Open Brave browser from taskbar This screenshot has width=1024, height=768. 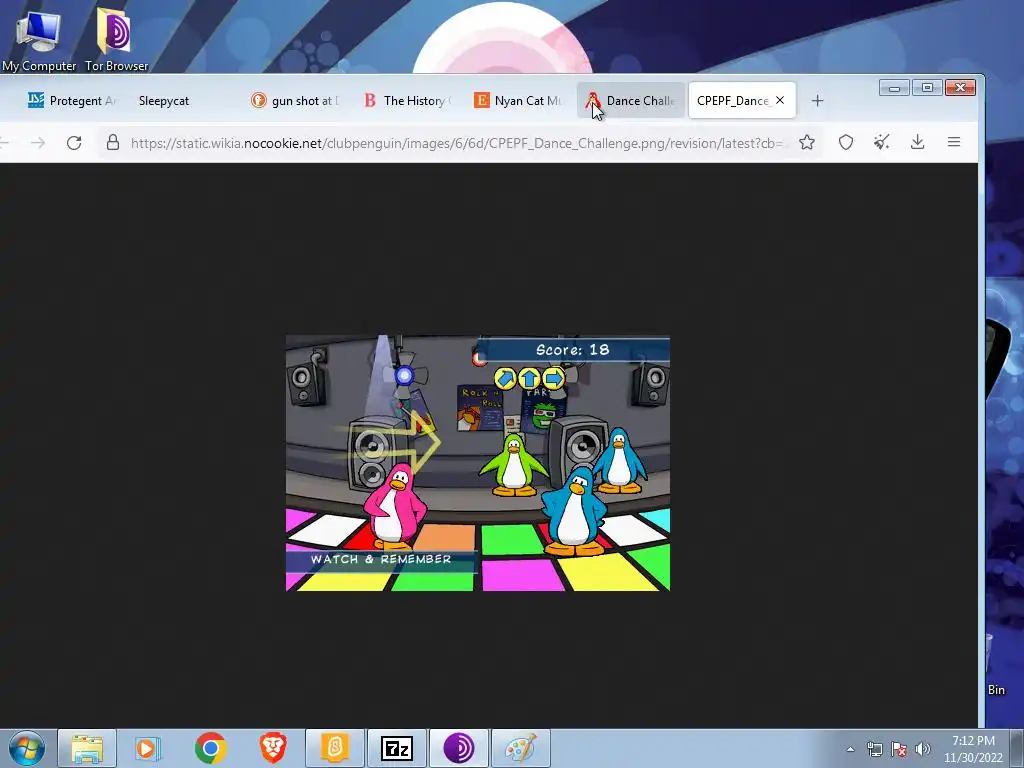(273, 748)
